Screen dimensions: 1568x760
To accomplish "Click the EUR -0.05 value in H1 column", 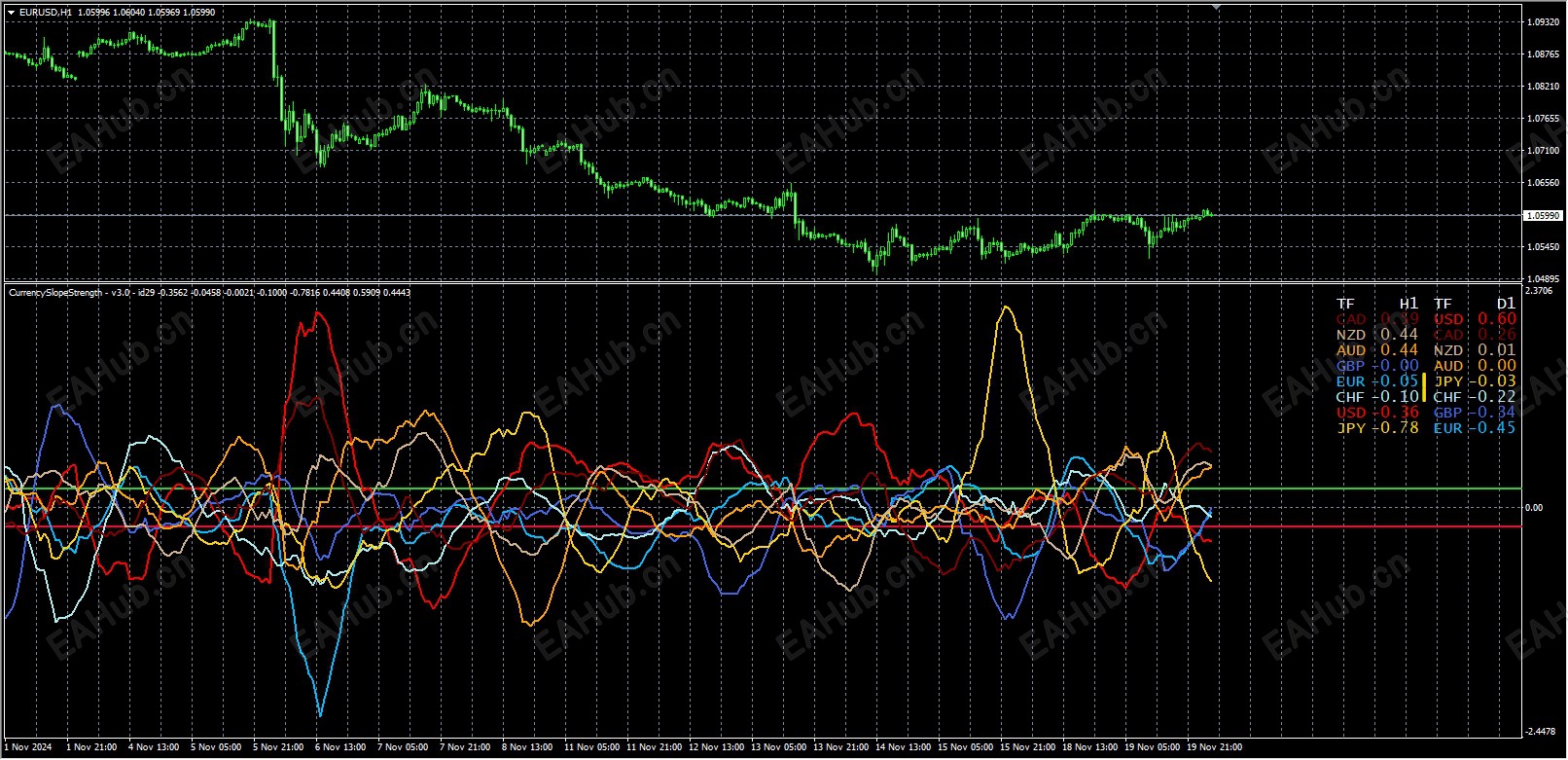I will coord(1377,381).
